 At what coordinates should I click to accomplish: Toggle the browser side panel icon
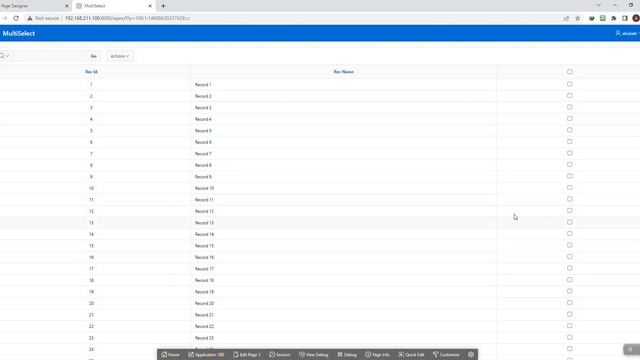pos(624,18)
